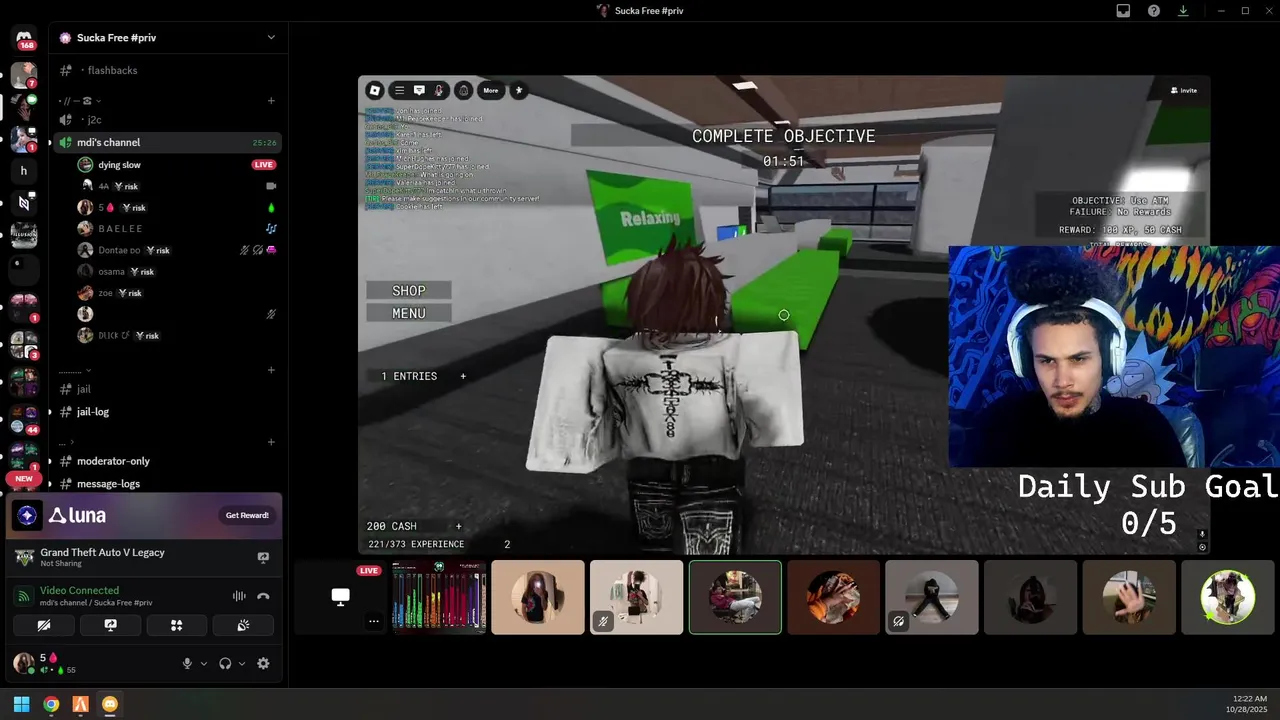The image size is (1280, 720).
Task: Click Get Reward! on luna banner
Action: (x=247, y=515)
